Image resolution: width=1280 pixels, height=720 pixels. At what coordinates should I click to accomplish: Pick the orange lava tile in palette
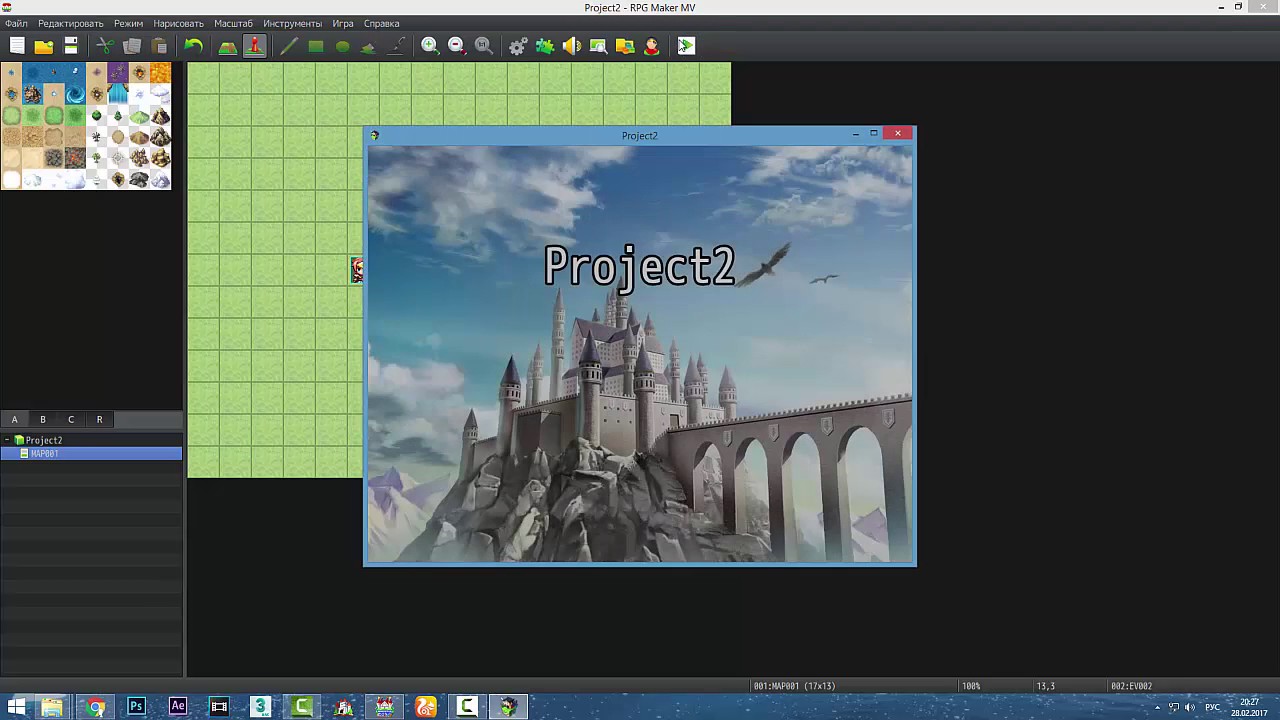pos(160,73)
